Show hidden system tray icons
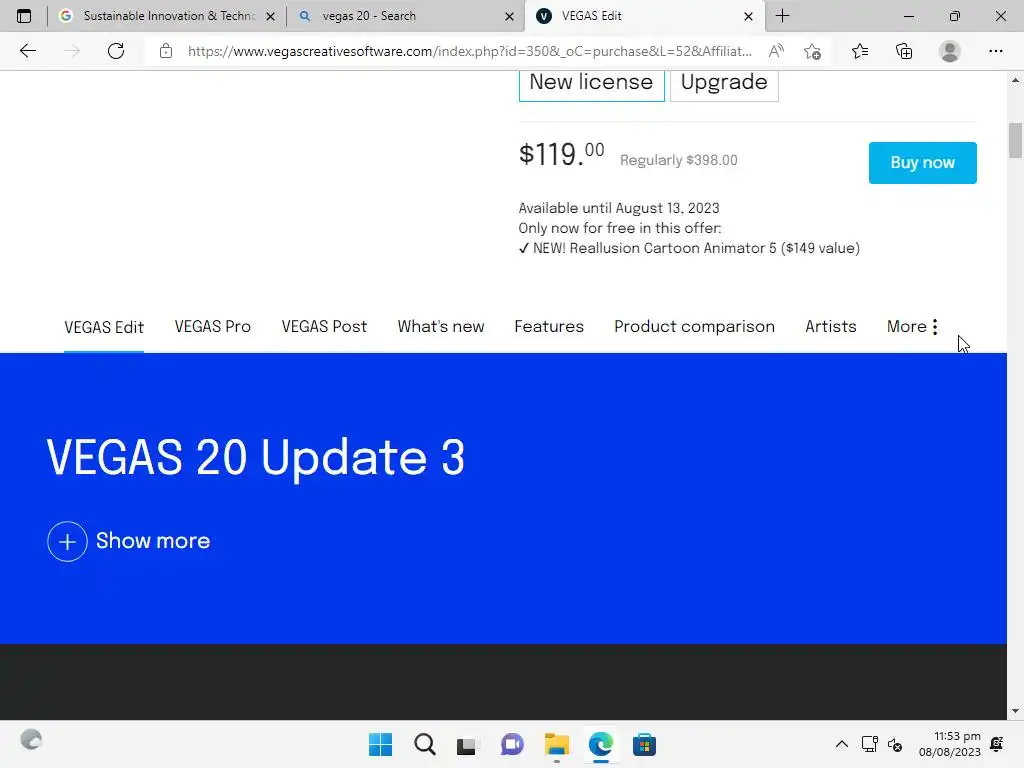 (x=842, y=744)
